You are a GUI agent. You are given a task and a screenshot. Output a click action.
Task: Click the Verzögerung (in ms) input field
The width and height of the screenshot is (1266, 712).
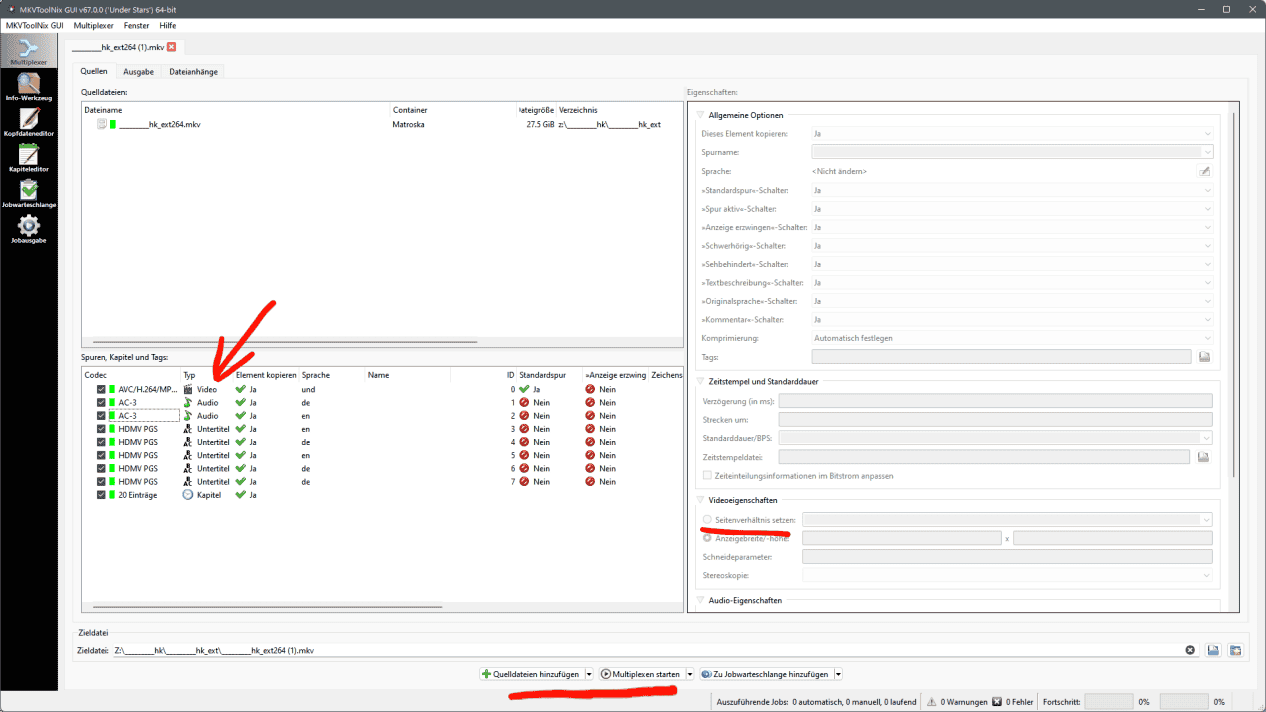pyautogui.click(x=995, y=401)
